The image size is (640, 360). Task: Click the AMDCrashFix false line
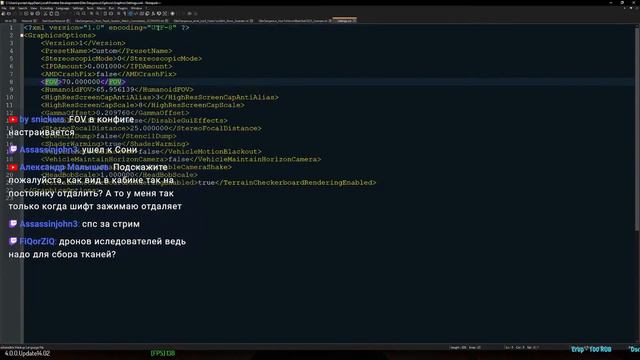click(109, 74)
